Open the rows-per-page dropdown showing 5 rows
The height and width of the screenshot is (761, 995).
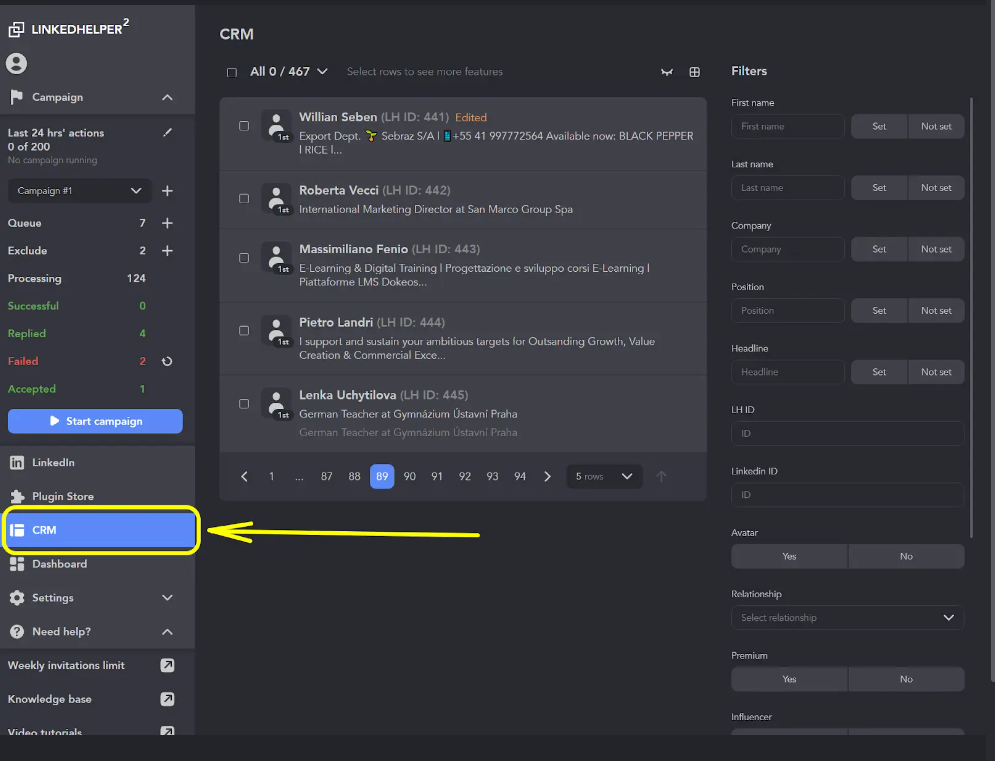click(x=604, y=476)
